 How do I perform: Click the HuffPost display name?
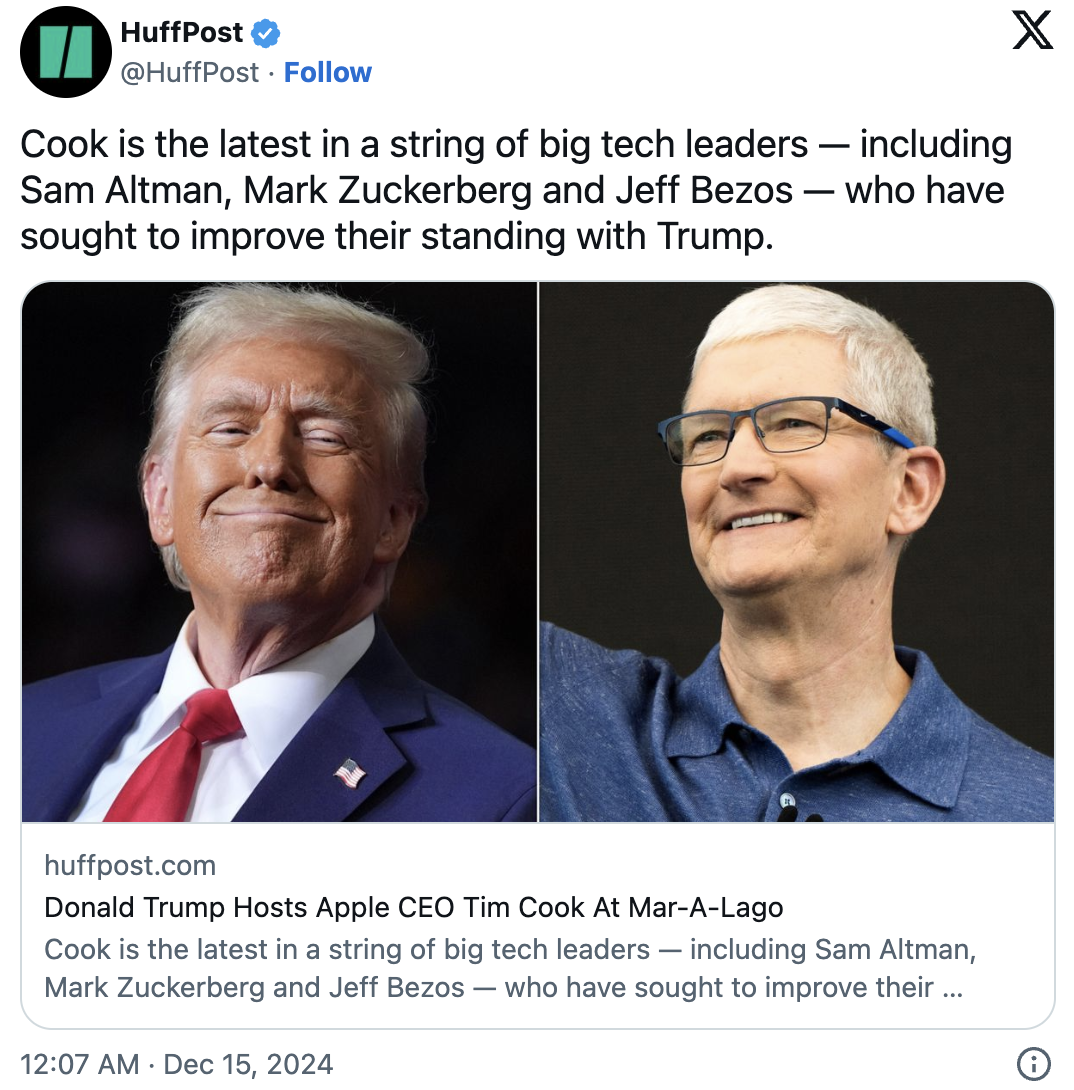point(181,33)
